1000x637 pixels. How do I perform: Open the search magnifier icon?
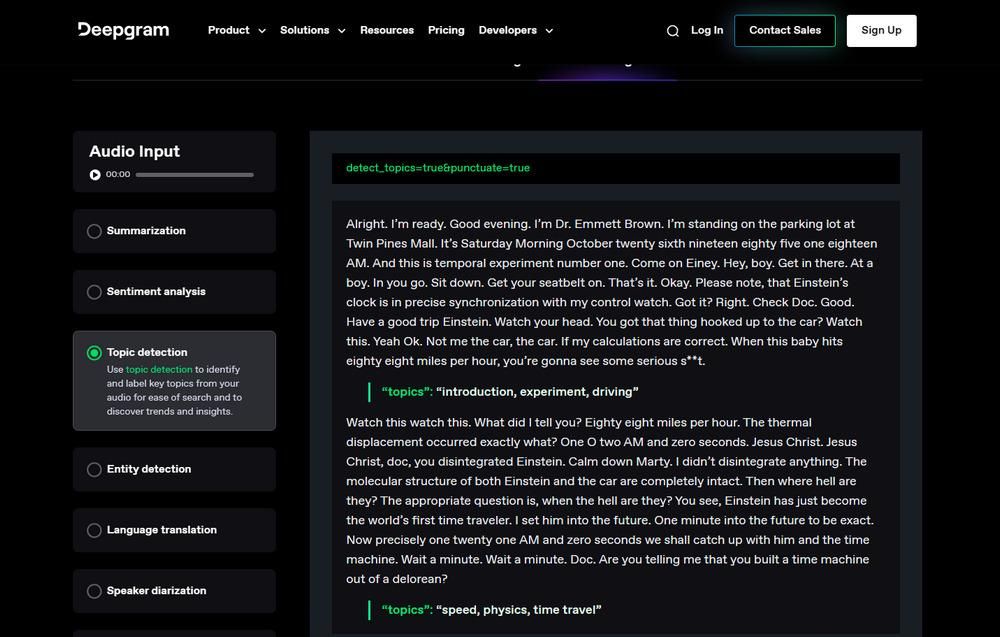pyautogui.click(x=672, y=31)
